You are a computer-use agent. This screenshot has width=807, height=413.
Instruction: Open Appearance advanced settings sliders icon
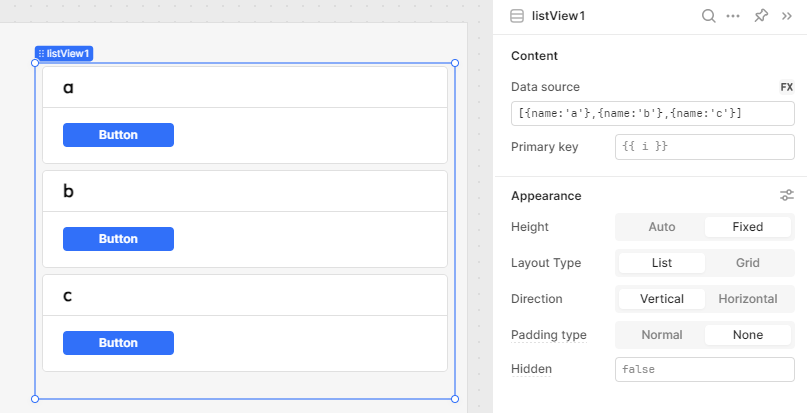[786, 195]
